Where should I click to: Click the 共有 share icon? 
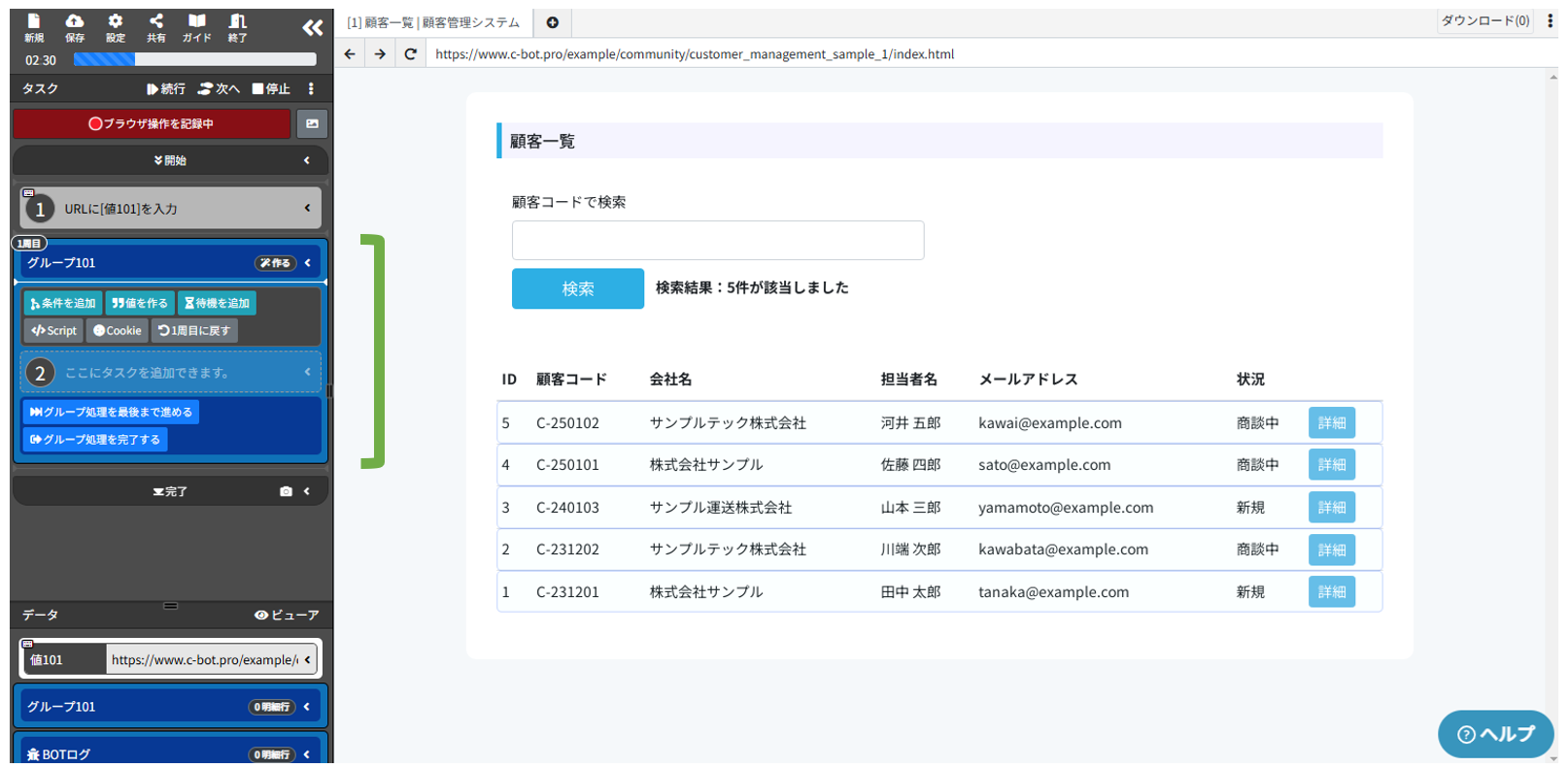tap(156, 27)
